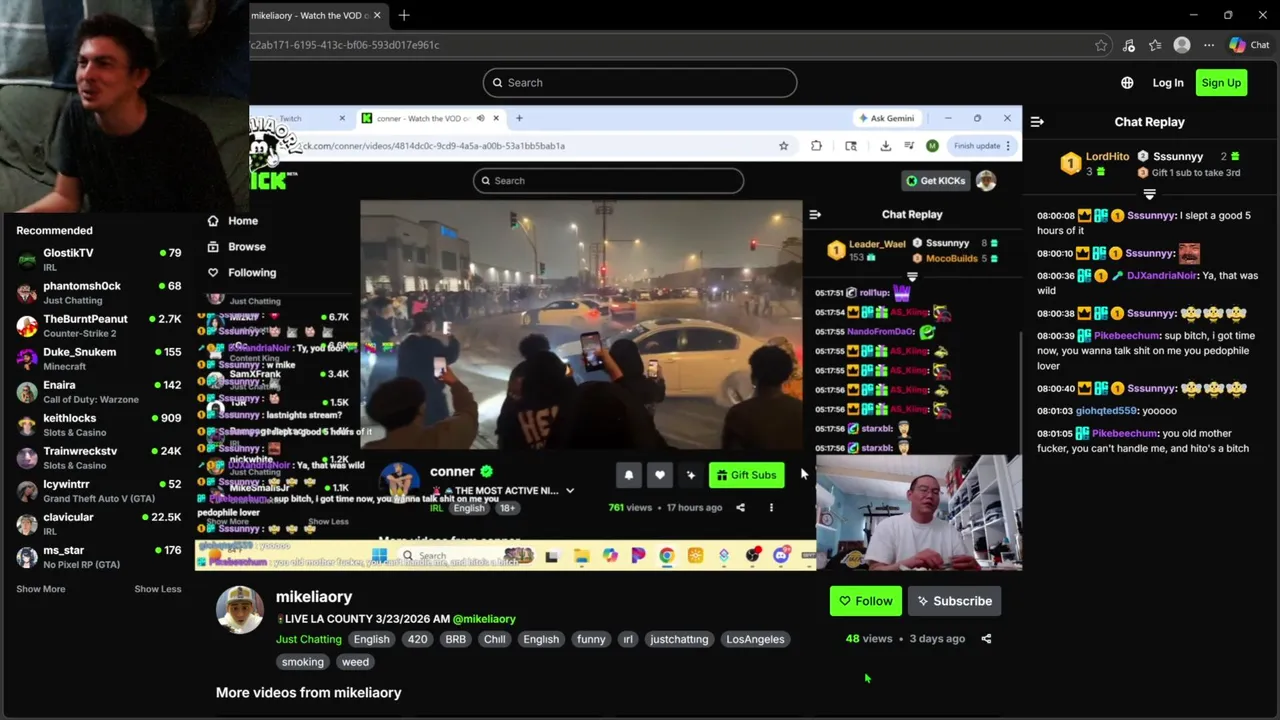1280x720 pixels.
Task: Open Pikebeechum's profile from 08:00:39 message
Action: pos(1125,336)
